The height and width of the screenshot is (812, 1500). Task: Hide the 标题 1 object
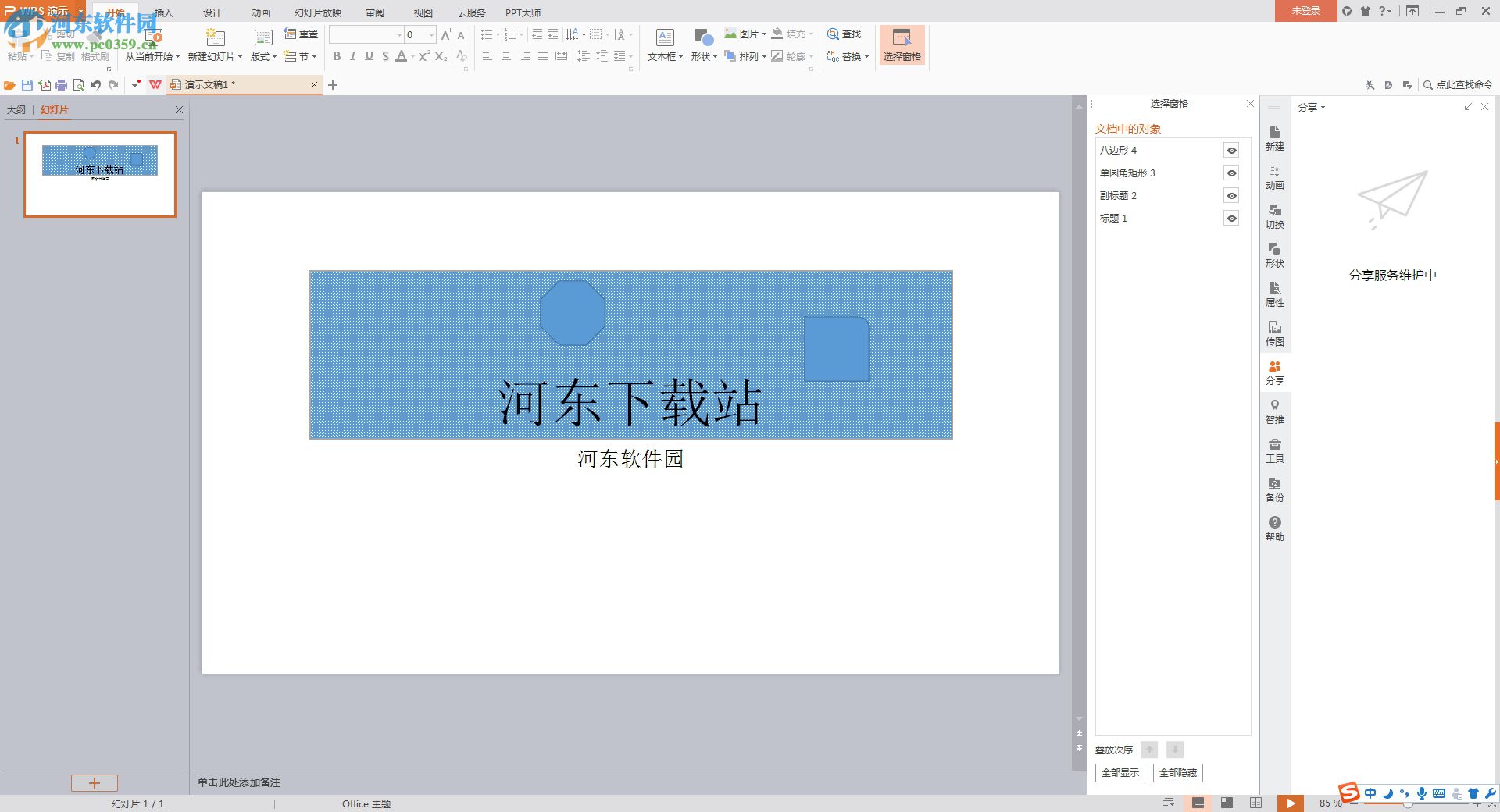coord(1231,219)
